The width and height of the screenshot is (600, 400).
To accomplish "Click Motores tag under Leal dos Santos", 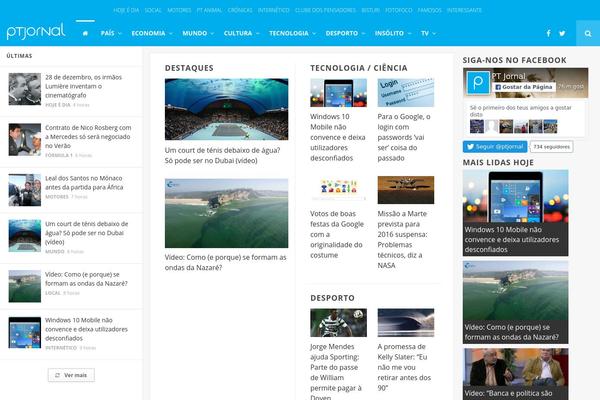I will [57, 197].
